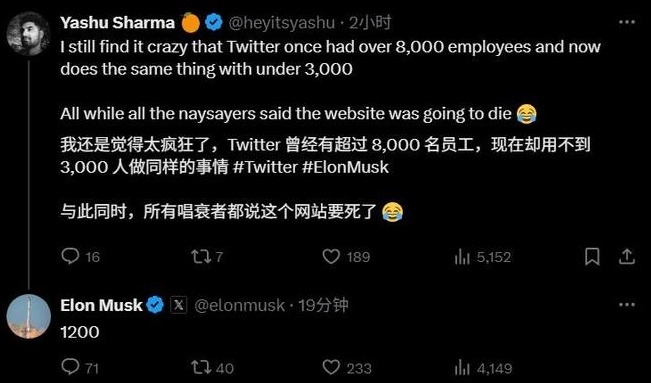The height and width of the screenshot is (383, 651).
Task: Open the #Twitter hashtag
Action: pyautogui.click(x=265, y=167)
